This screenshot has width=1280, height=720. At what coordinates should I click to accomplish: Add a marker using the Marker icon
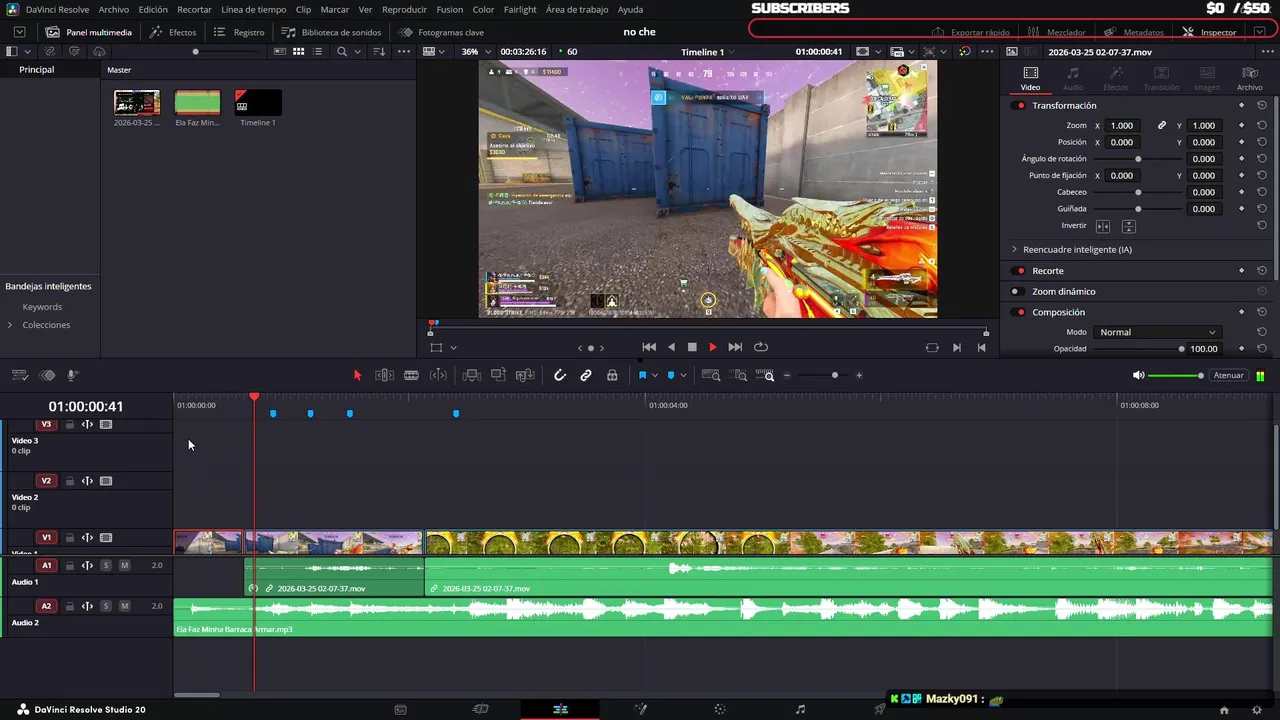671,375
